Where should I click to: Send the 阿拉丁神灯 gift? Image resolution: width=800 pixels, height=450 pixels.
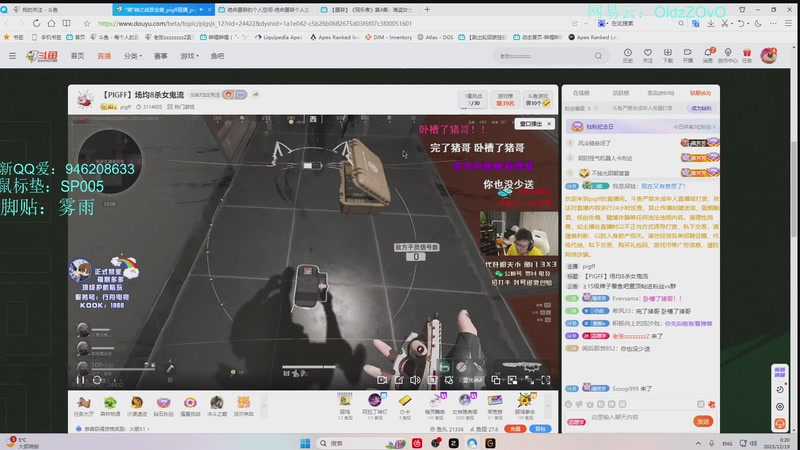(x=374, y=407)
